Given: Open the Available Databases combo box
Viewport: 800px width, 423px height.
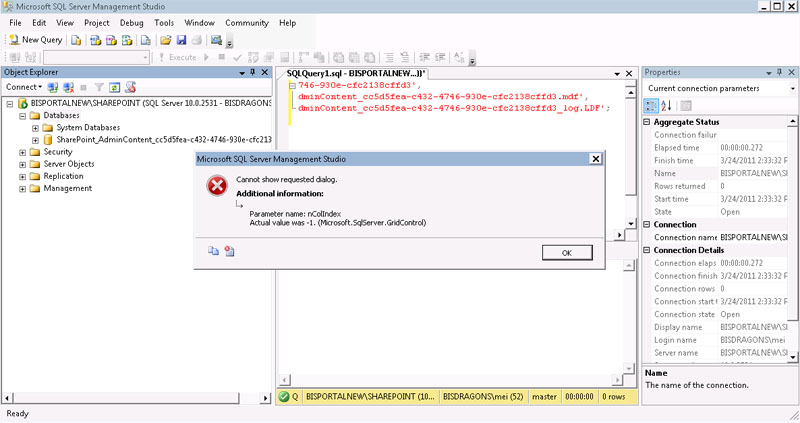Looking at the screenshot, I should coord(96,57).
